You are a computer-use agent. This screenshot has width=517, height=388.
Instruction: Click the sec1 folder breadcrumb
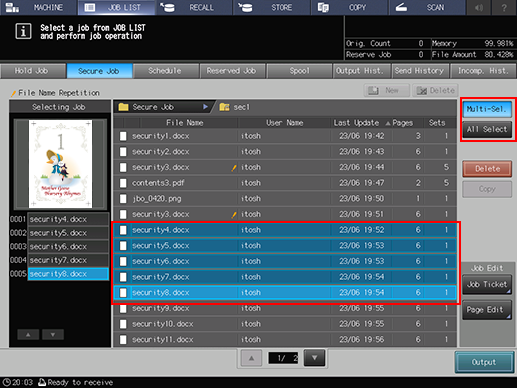pos(235,107)
